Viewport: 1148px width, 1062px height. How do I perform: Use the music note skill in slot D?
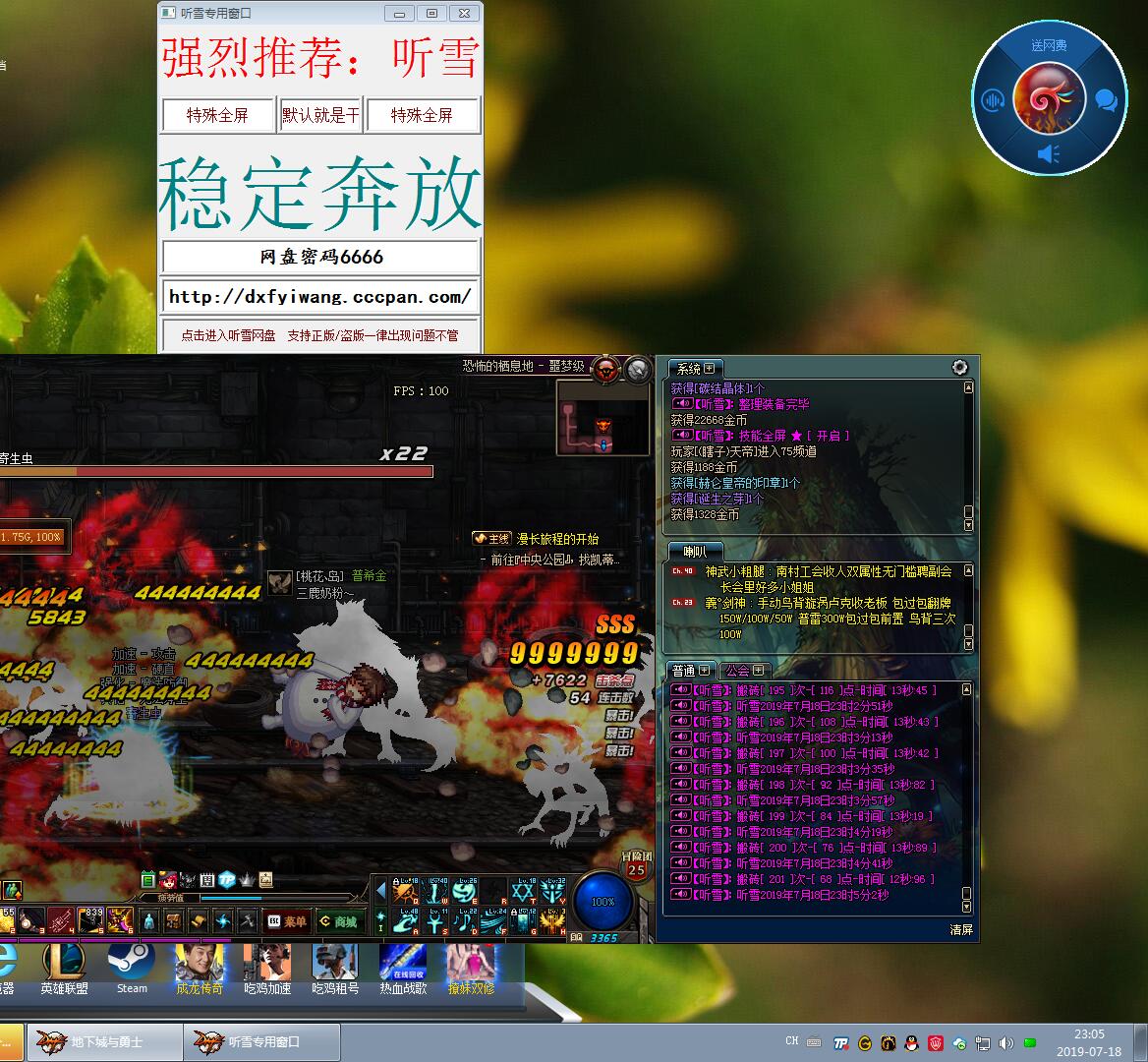[464, 920]
